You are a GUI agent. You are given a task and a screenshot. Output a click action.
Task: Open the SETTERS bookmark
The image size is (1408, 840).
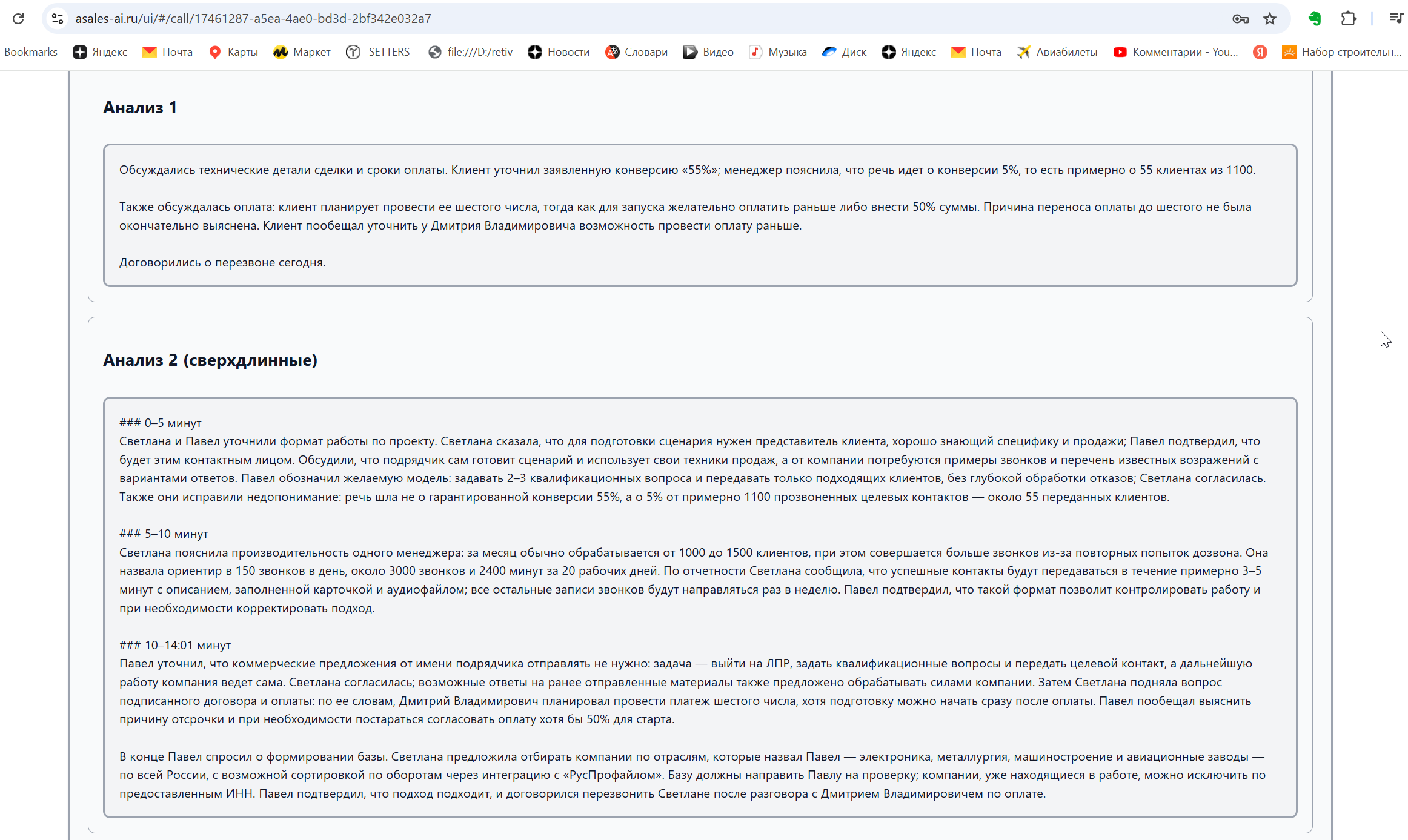coord(378,52)
